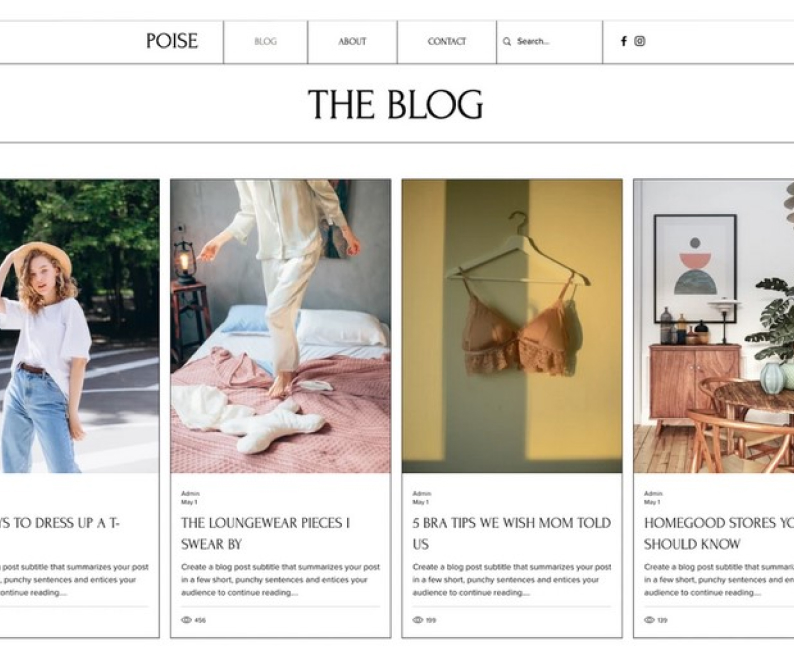The height and width of the screenshot is (655, 794).
Task: Open the Facebook social icon
Action: click(x=624, y=42)
